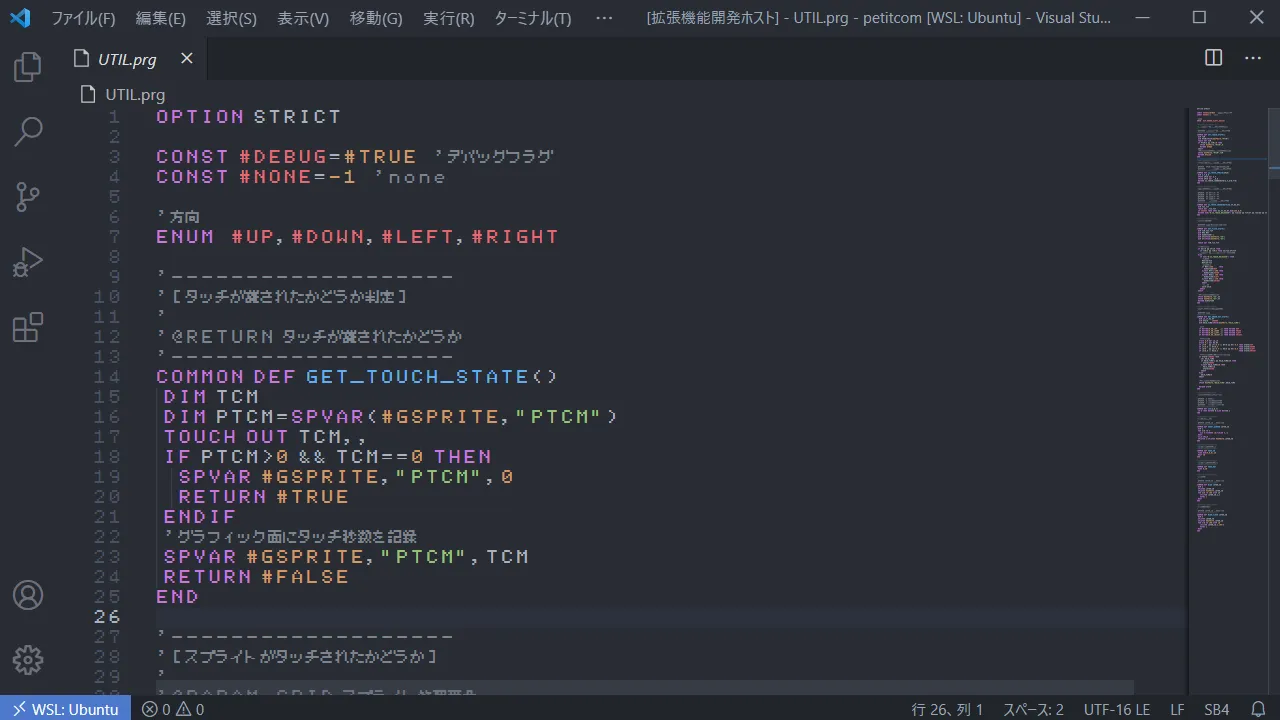Open the notifications bell in status bar
Image resolution: width=1280 pixels, height=720 pixels.
[1258, 709]
